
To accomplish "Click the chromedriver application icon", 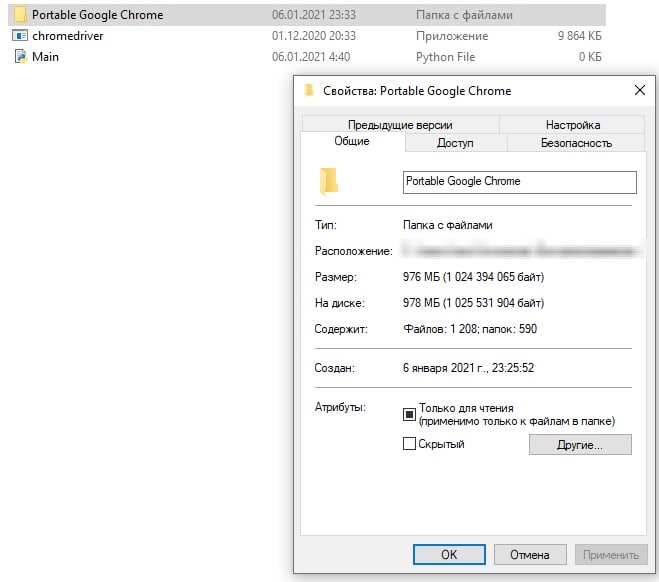I will pos(20,36).
